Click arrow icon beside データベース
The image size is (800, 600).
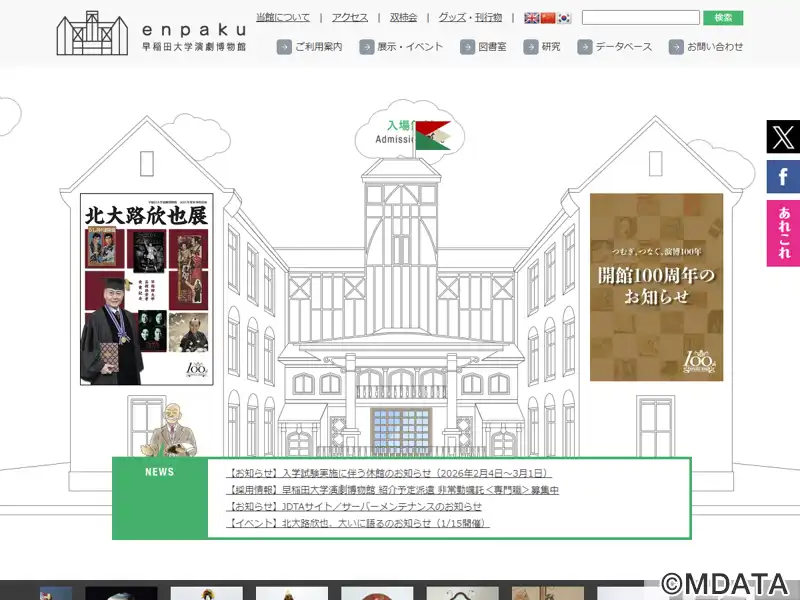[585, 47]
